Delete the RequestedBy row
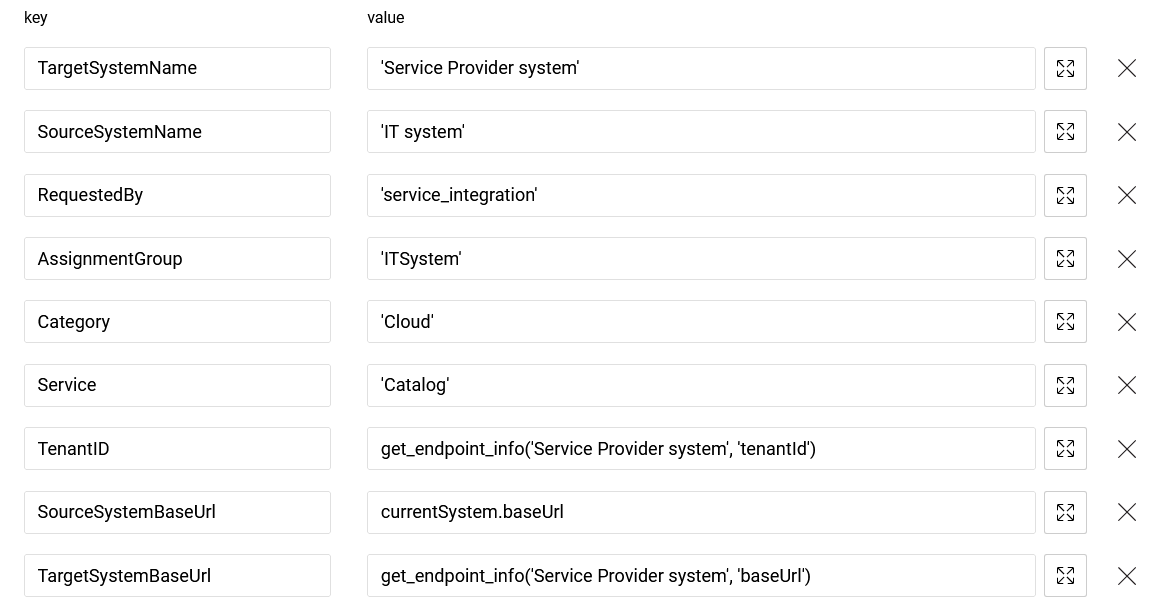 pos(1126,195)
